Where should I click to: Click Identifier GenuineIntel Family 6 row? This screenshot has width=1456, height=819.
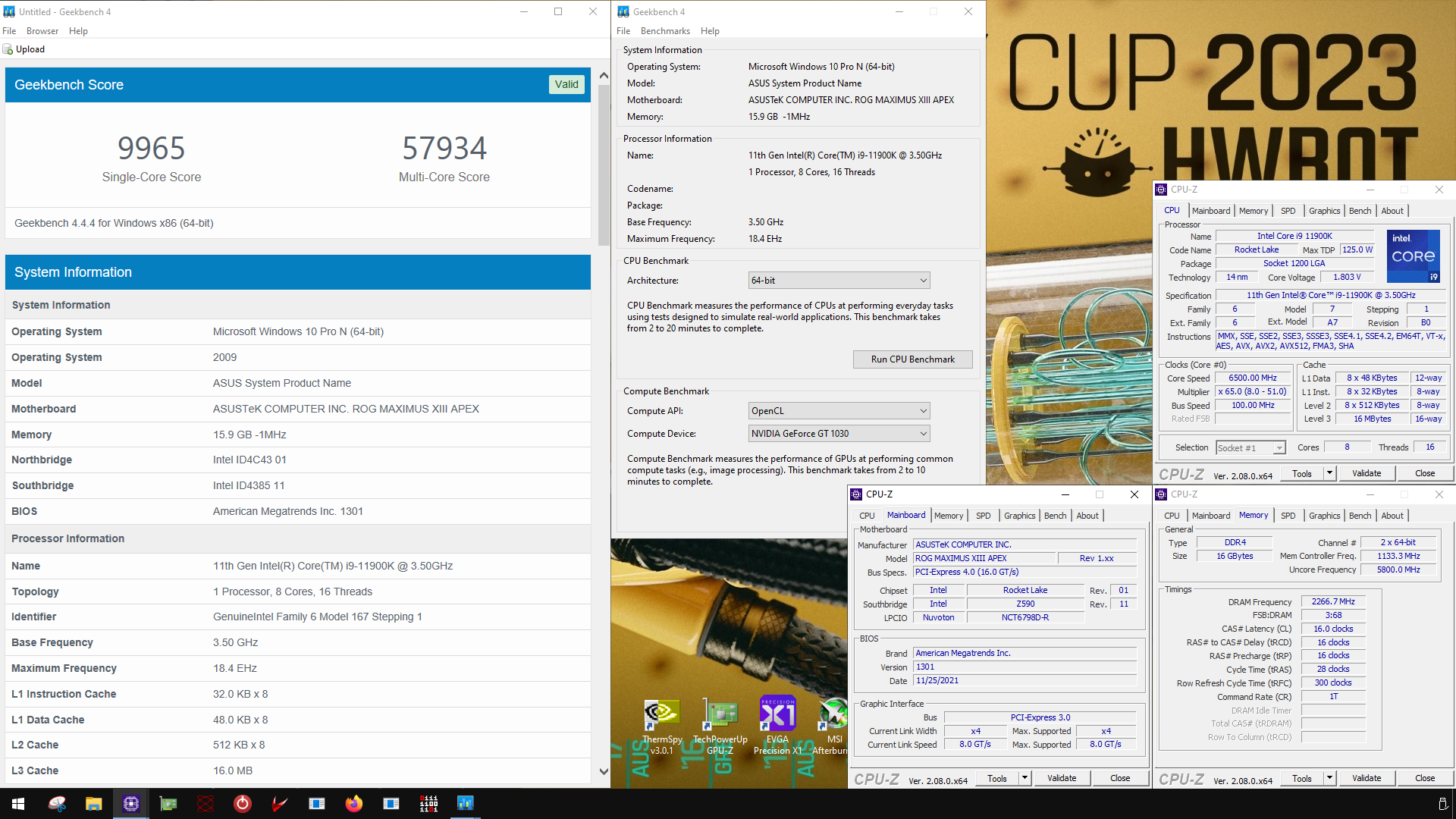click(298, 617)
